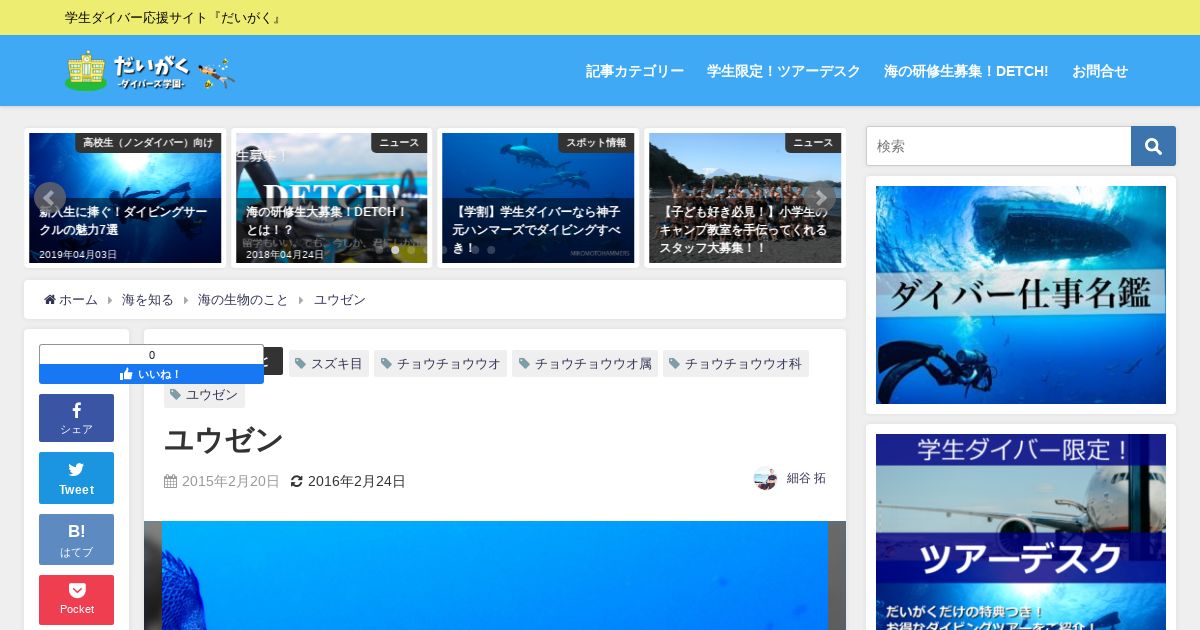Select the スズキ目 tag
The width and height of the screenshot is (1200, 630).
pyautogui.click(x=329, y=363)
